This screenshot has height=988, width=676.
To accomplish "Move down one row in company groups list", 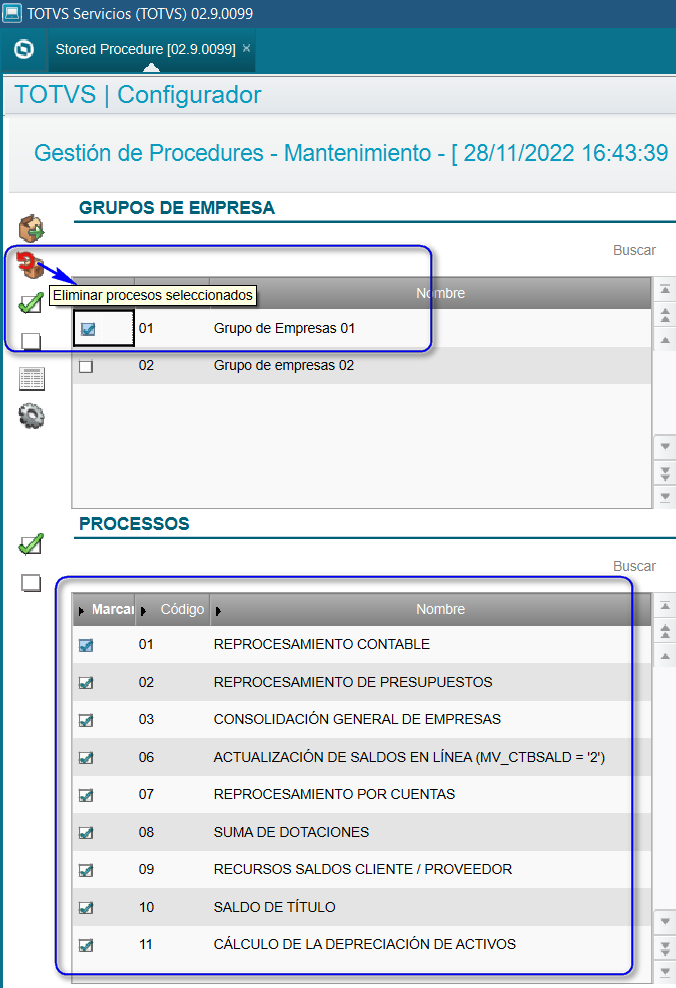I will [x=665, y=447].
